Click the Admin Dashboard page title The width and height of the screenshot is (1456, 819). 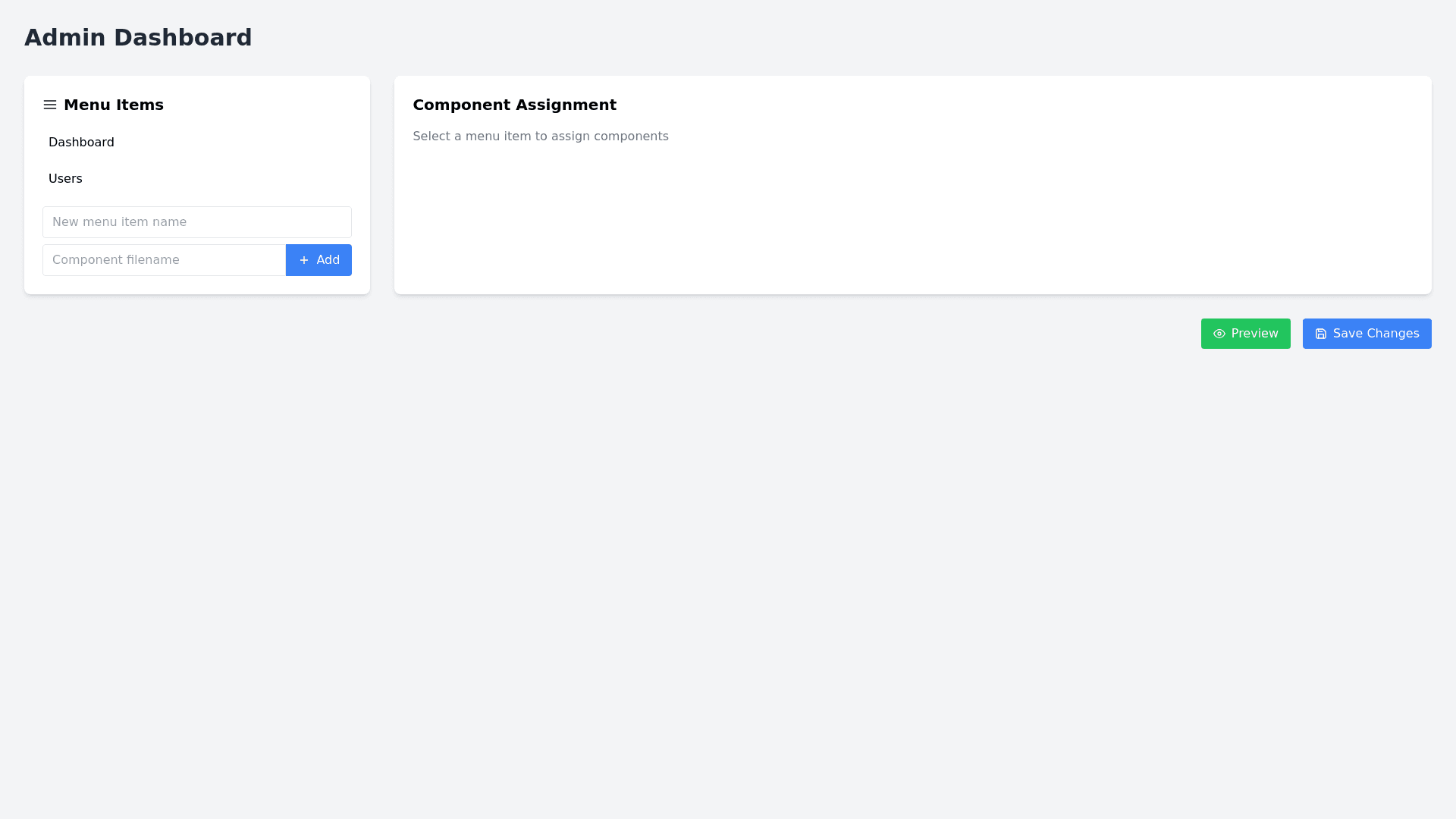(x=138, y=37)
